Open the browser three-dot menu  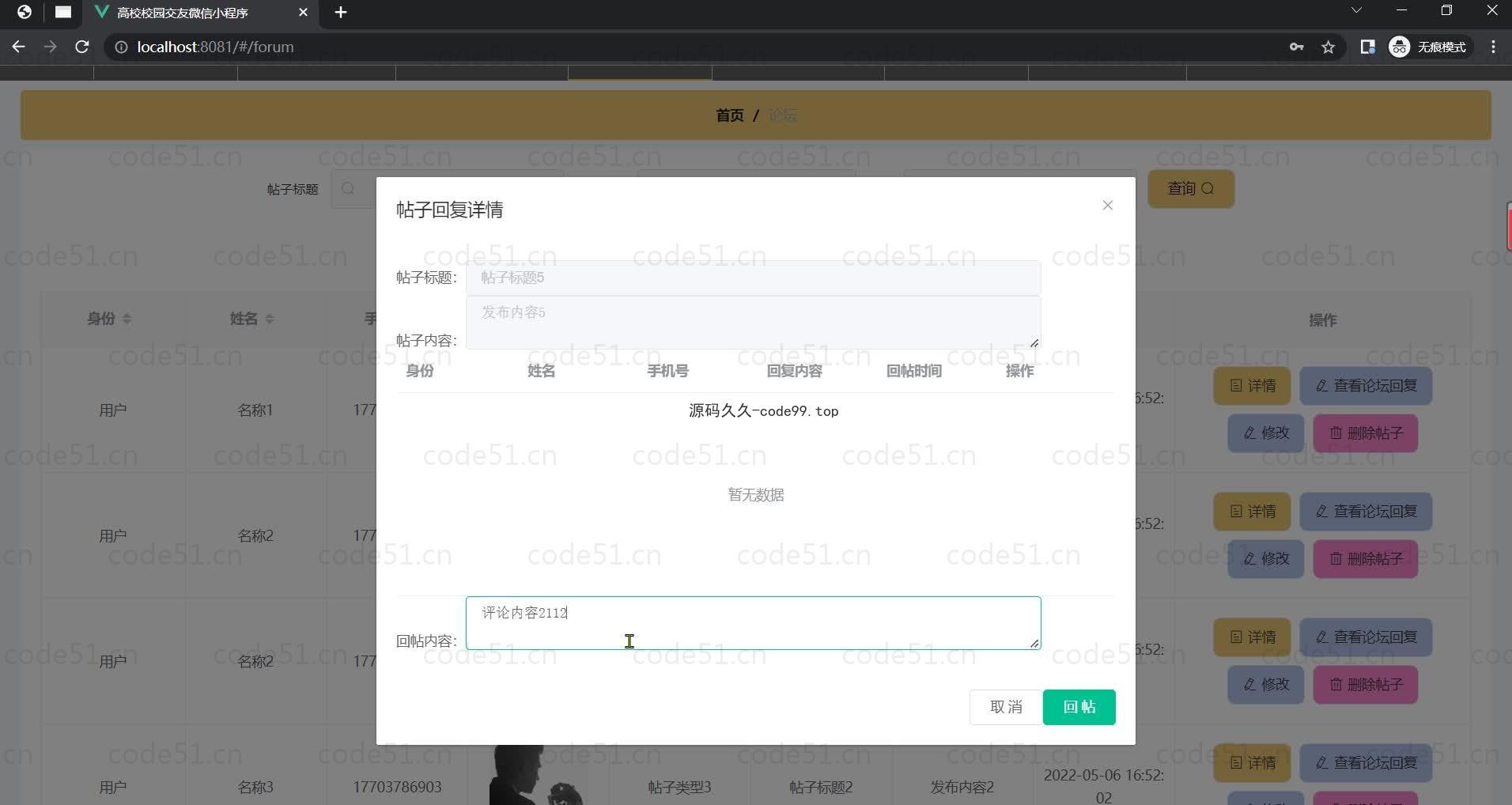point(1493,47)
